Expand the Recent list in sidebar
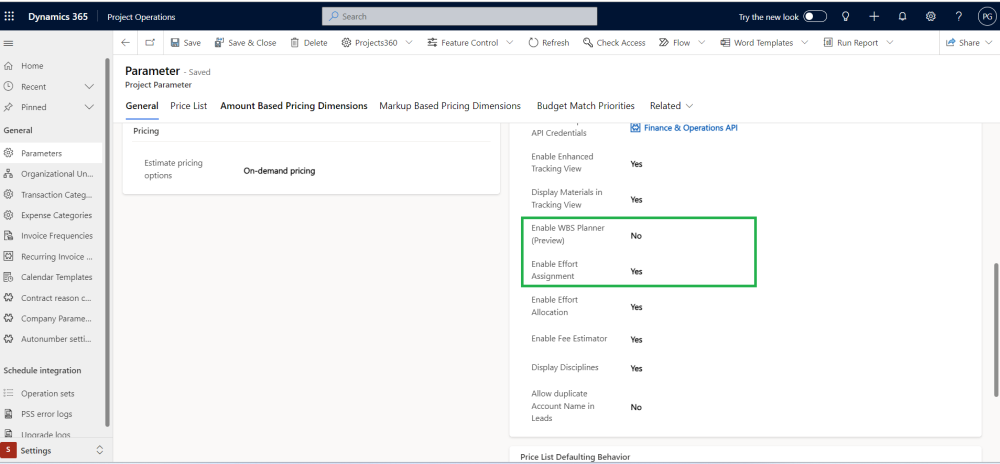Viewport: 1000px width, 464px height. 89,87
